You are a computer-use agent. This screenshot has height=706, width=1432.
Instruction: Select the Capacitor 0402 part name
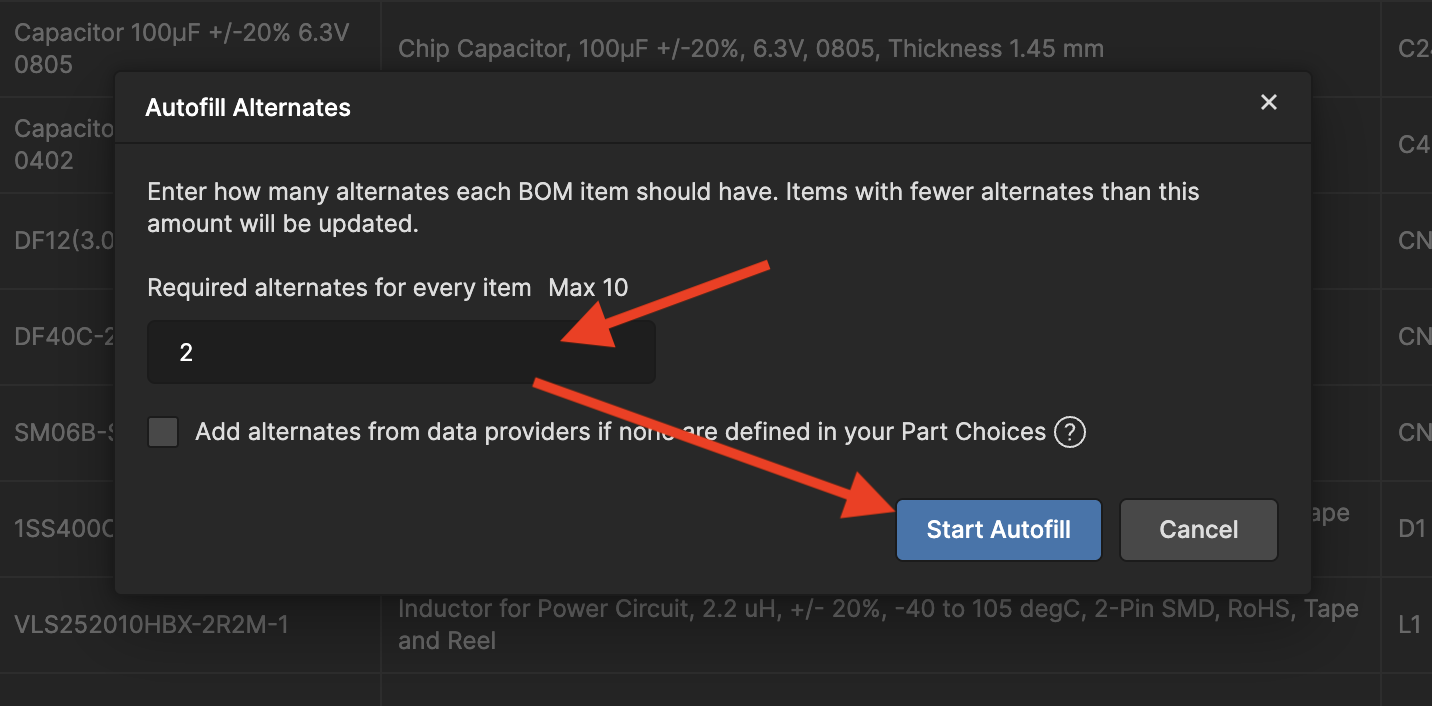pyautogui.click(x=60, y=144)
